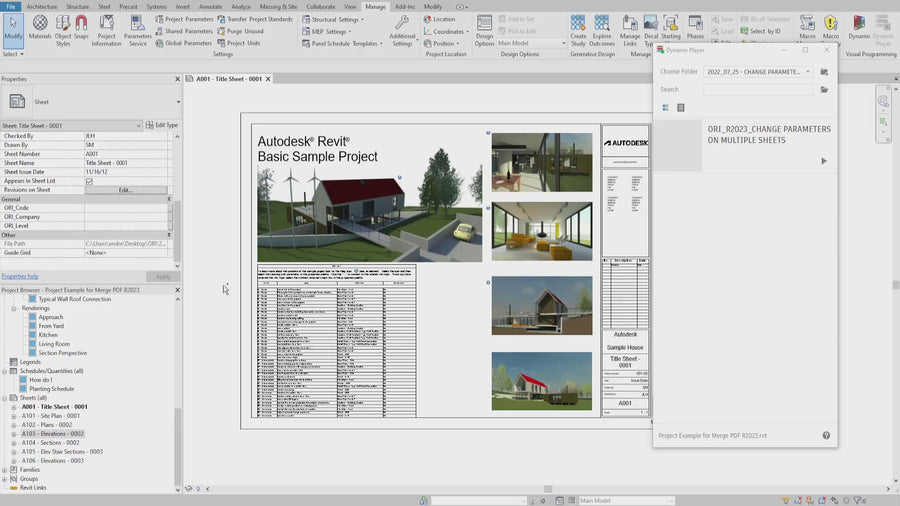Select the Modify tool
900x506 pixels.
(x=13, y=30)
